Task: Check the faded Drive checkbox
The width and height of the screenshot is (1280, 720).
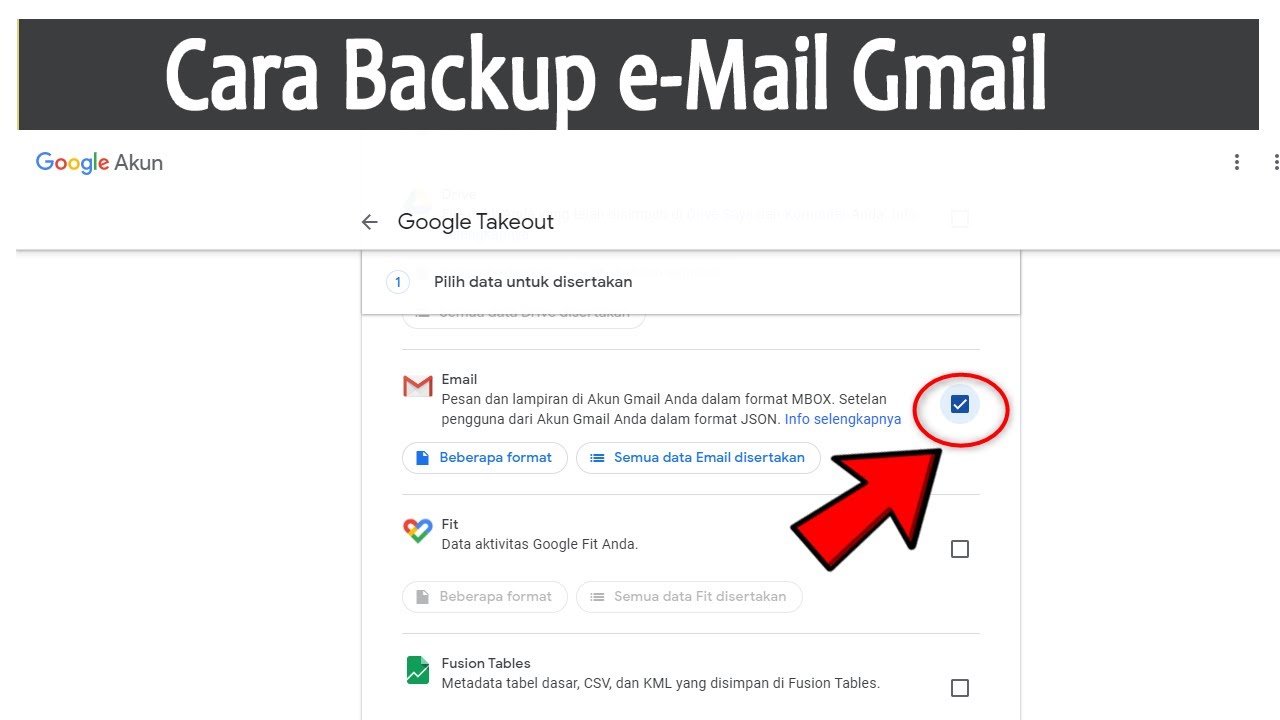Action: [960, 218]
